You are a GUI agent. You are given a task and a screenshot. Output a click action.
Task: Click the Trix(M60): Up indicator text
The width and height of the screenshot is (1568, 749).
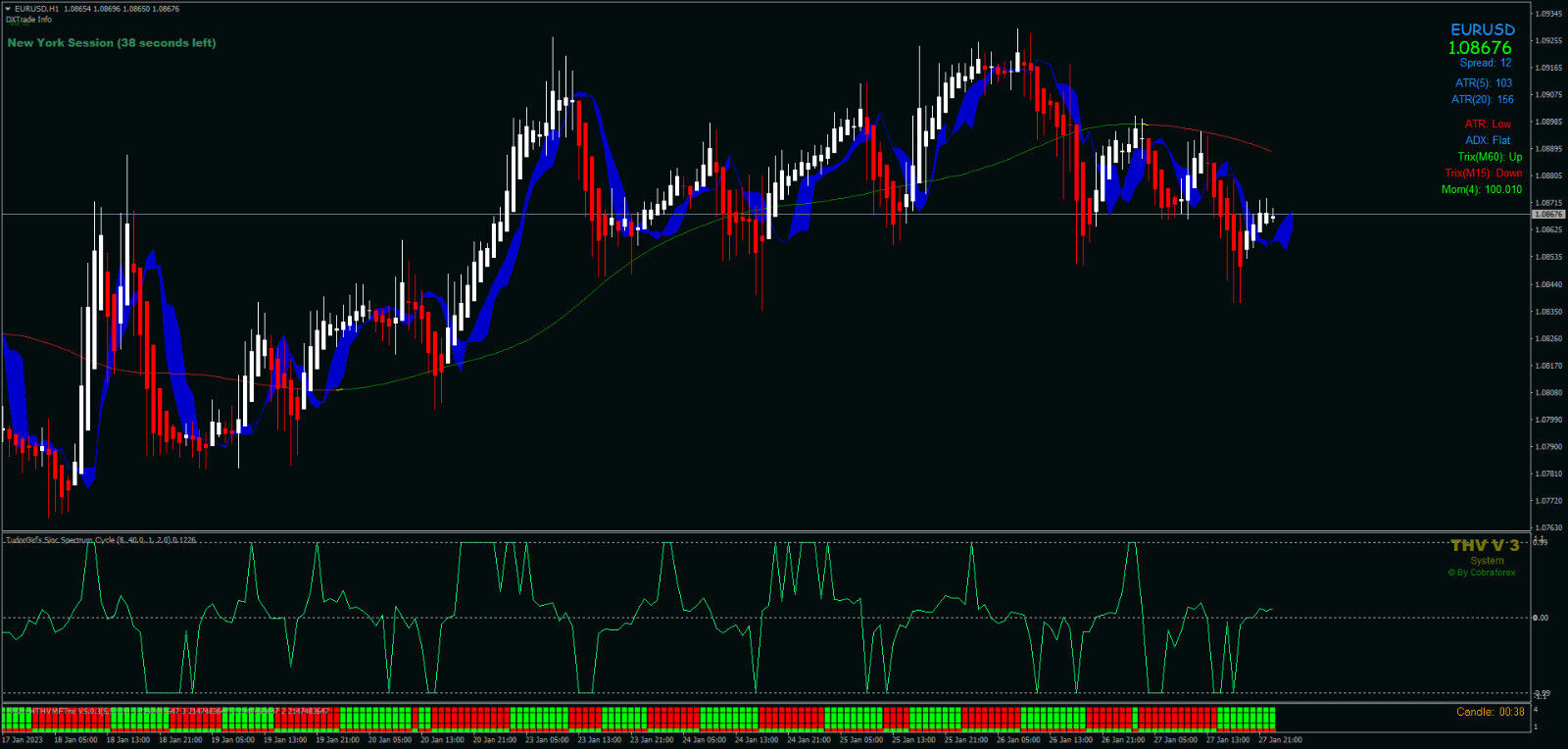pos(1490,157)
